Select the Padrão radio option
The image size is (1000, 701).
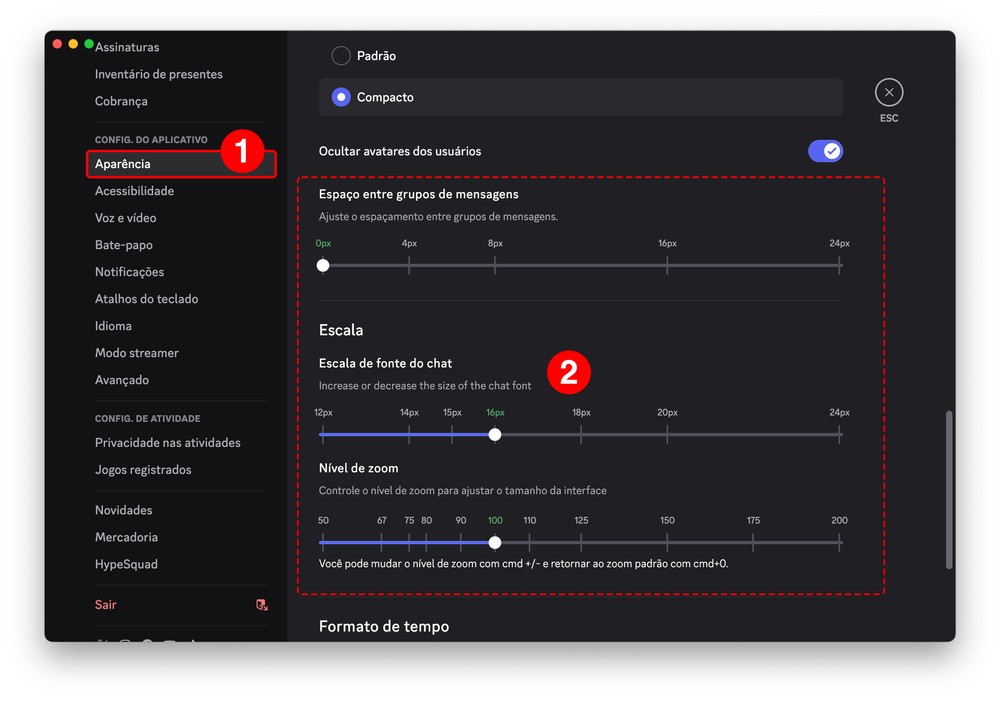[x=342, y=56]
